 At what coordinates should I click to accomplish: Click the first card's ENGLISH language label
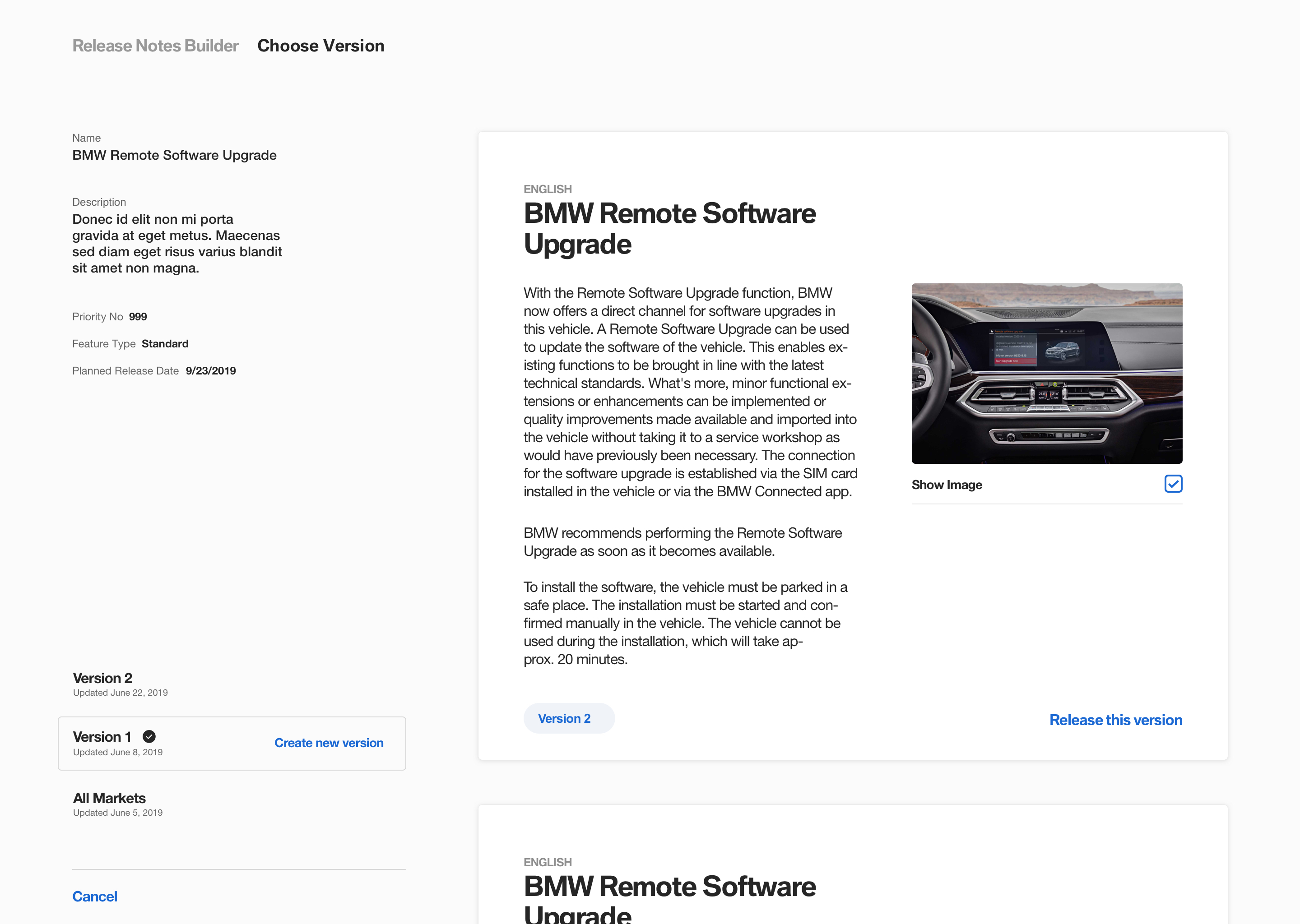(x=548, y=189)
